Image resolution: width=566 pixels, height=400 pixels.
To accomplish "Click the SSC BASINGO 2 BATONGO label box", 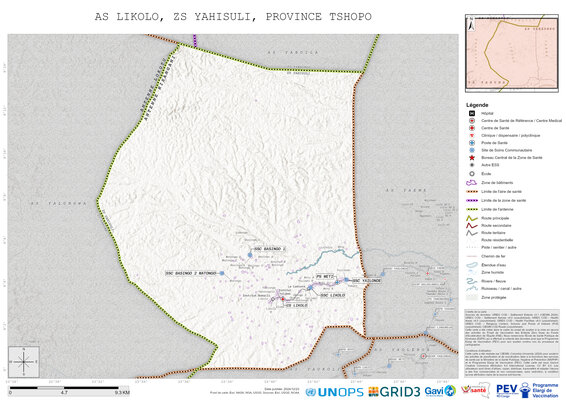I will tap(191, 273).
